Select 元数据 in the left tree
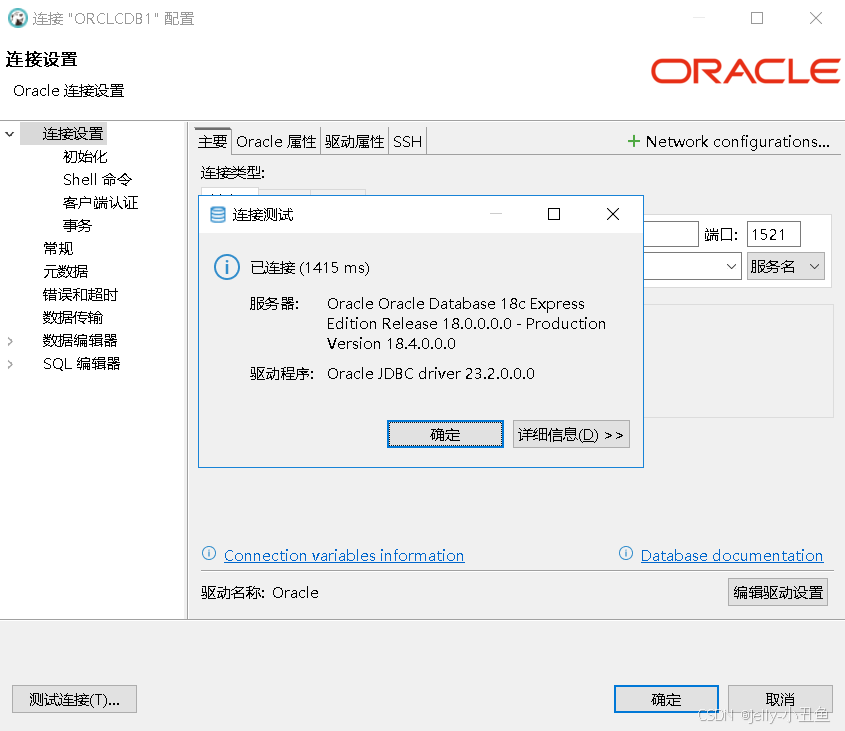The height and width of the screenshot is (731, 845). tap(65, 272)
